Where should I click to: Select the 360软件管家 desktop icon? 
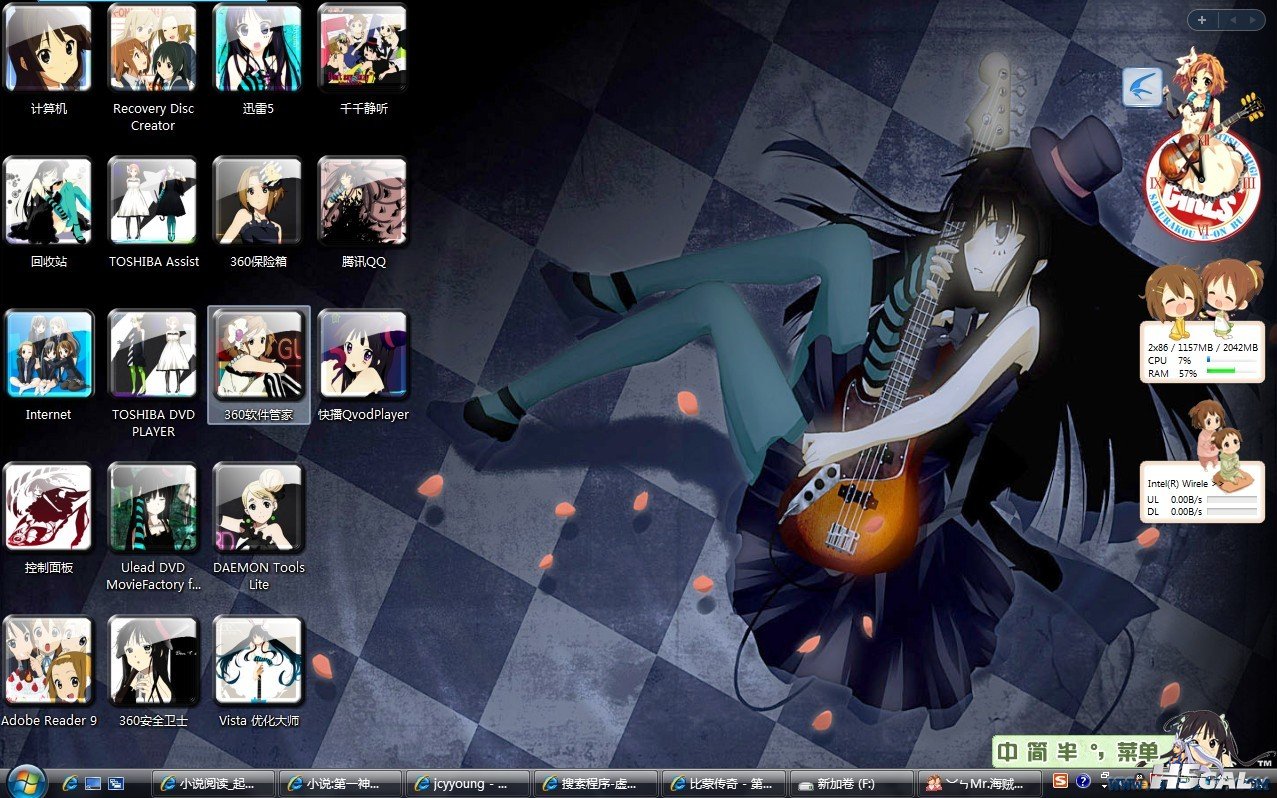tap(258, 355)
